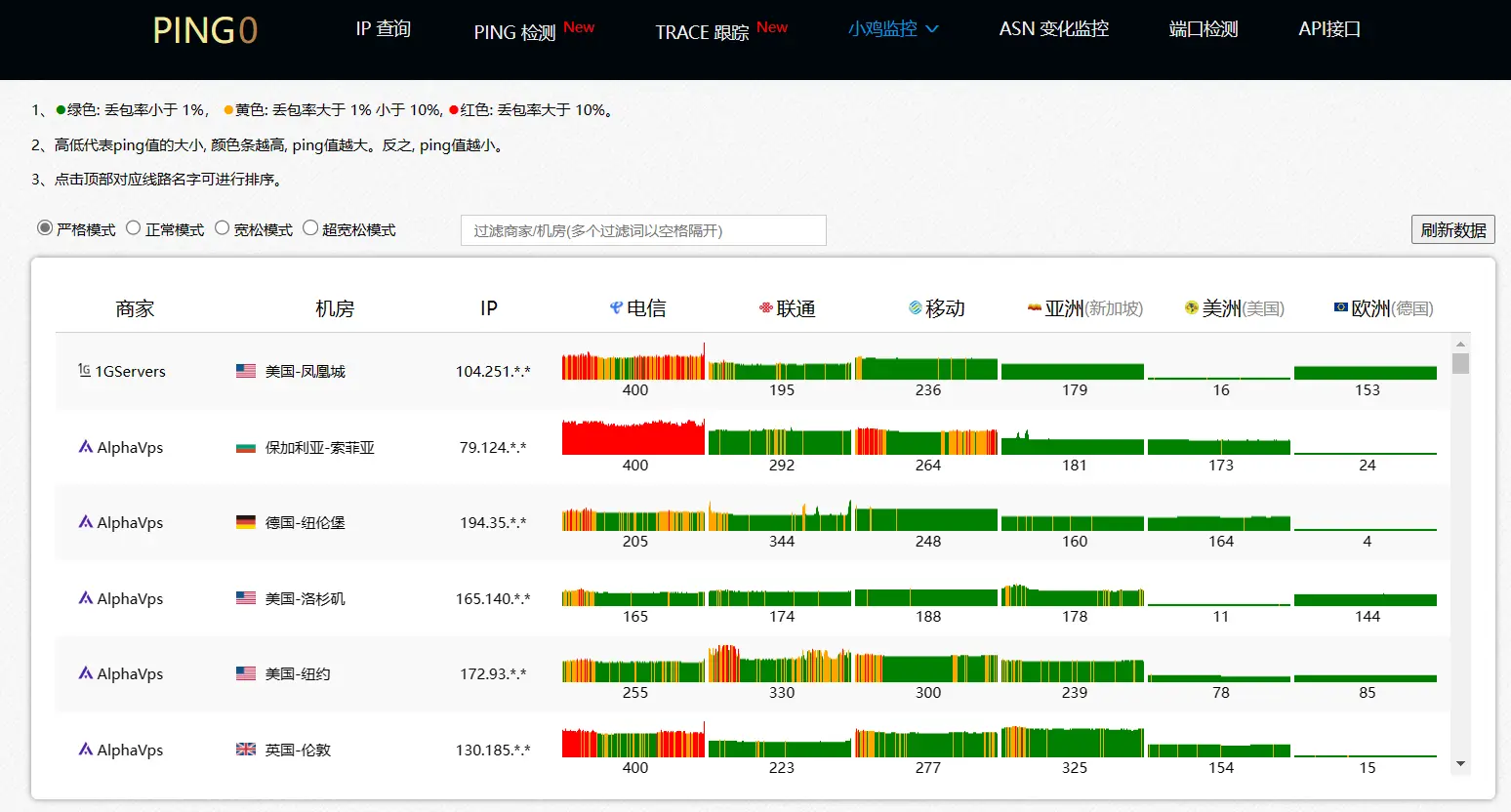
Task: Click the Singapore flag icon beside 亚洲
Action: 1035,307
